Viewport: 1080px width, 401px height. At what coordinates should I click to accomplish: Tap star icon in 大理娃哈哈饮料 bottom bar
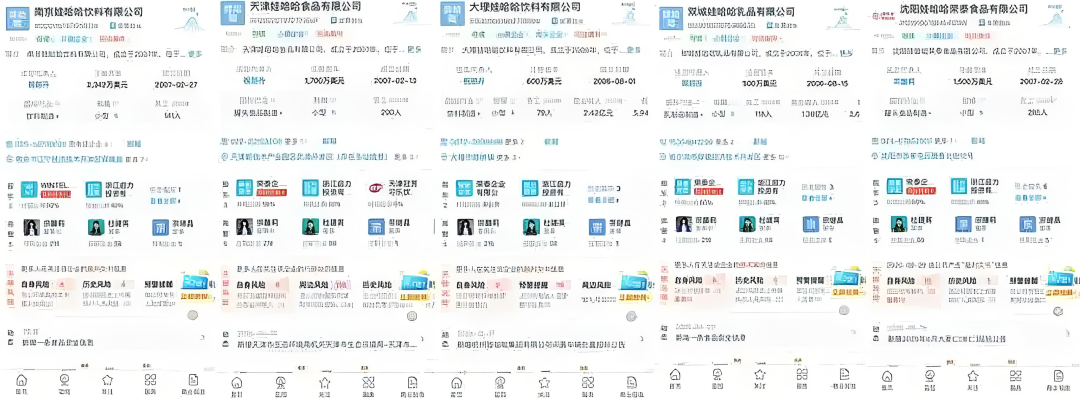click(x=544, y=382)
